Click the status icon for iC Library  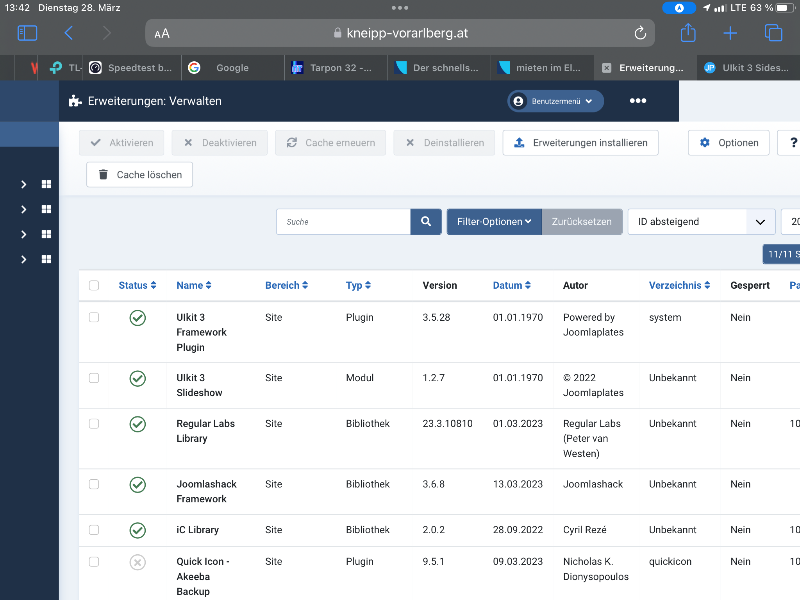pos(138,530)
